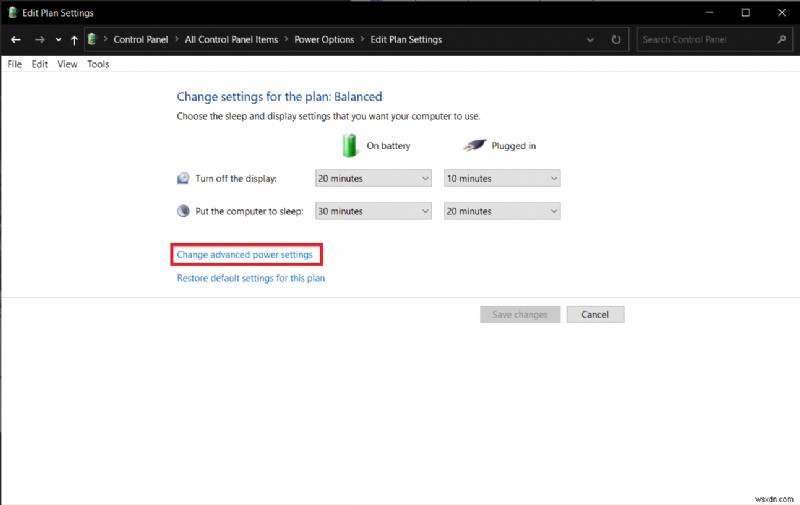
Task: Click the heading 'Change settings for the plan: Balanced'
Action: point(279,96)
